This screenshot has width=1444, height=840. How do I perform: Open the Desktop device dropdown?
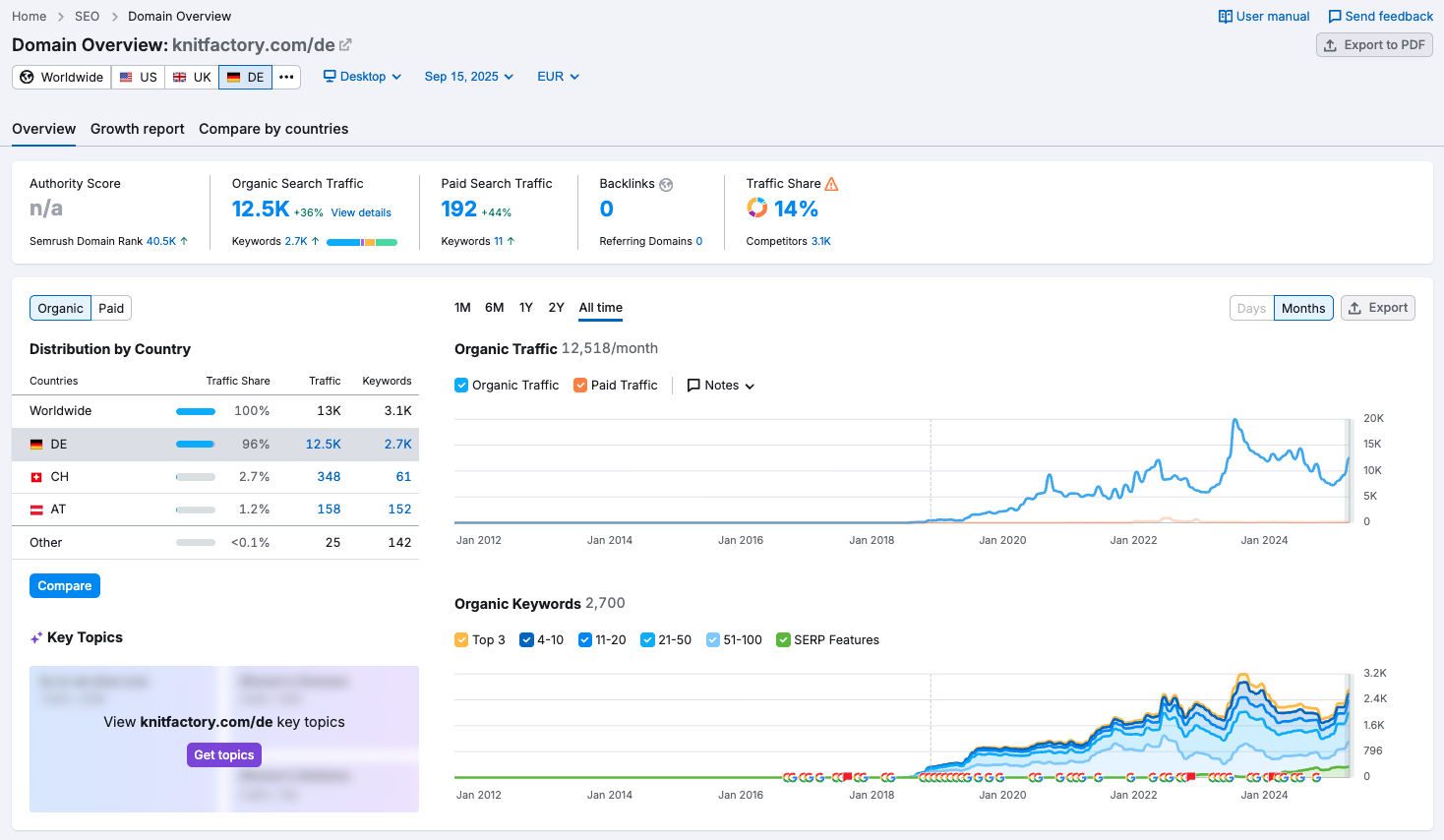coord(362,77)
